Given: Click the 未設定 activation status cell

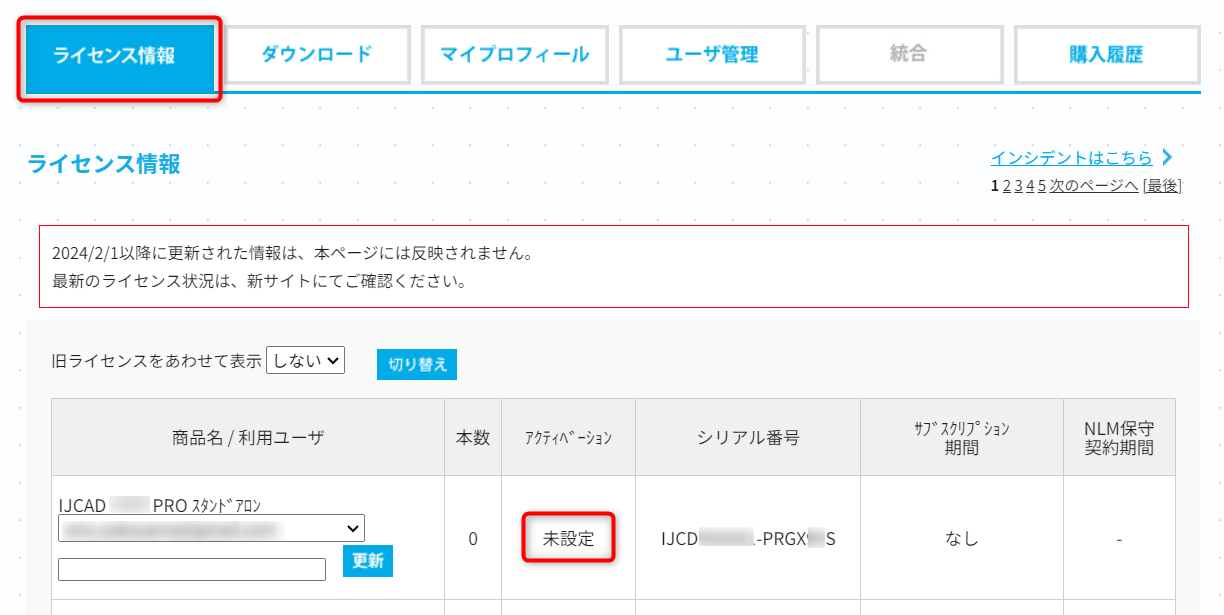Looking at the screenshot, I should pos(568,538).
